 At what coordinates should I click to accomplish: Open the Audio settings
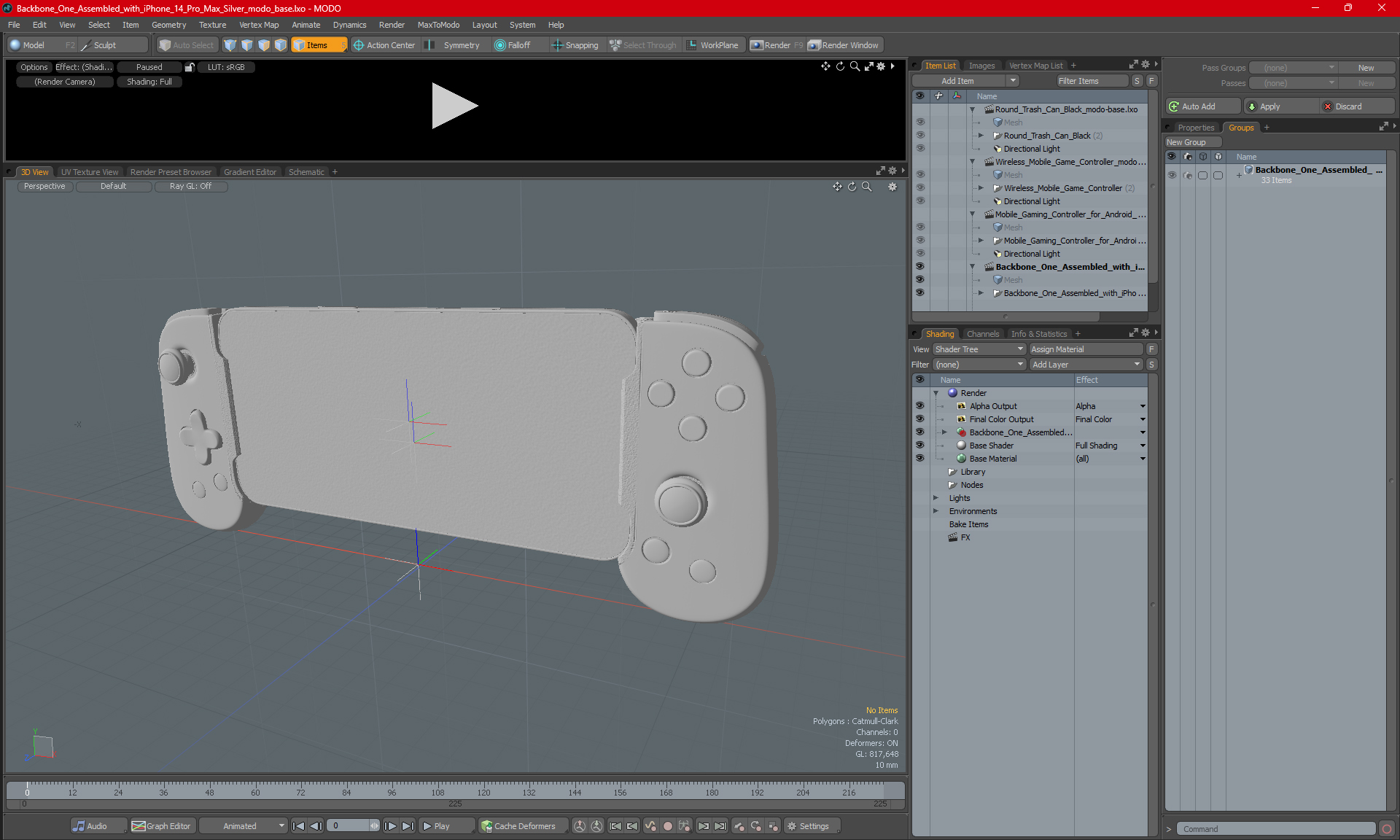coord(98,826)
